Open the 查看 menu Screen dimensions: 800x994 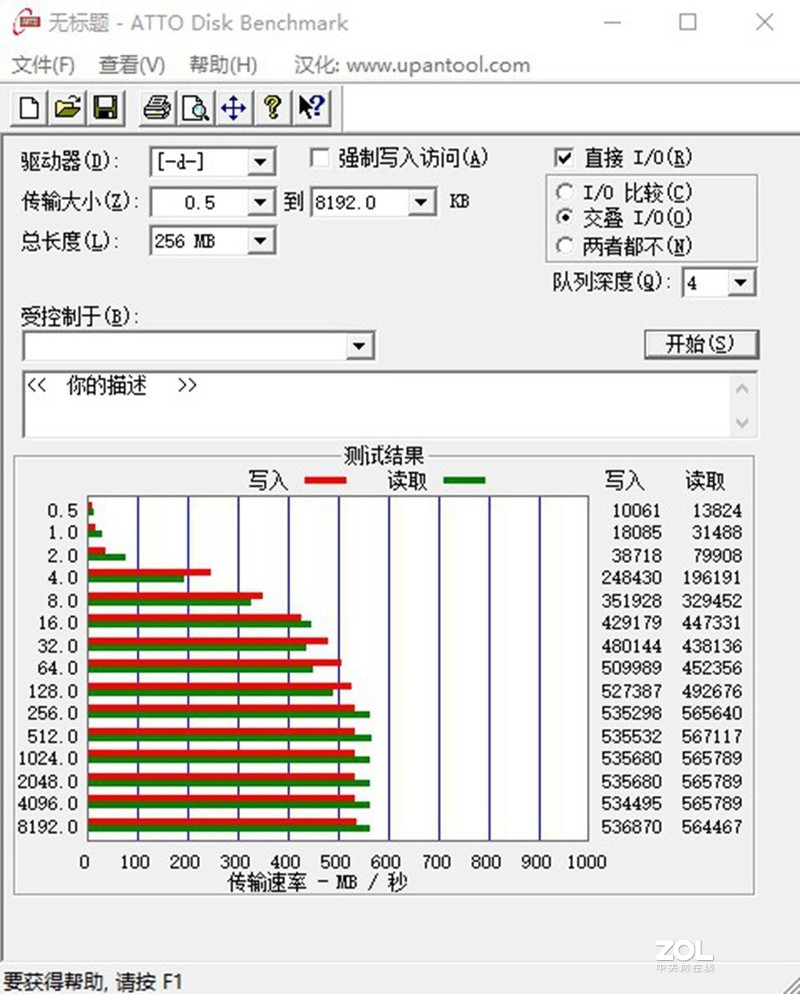point(130,65)
